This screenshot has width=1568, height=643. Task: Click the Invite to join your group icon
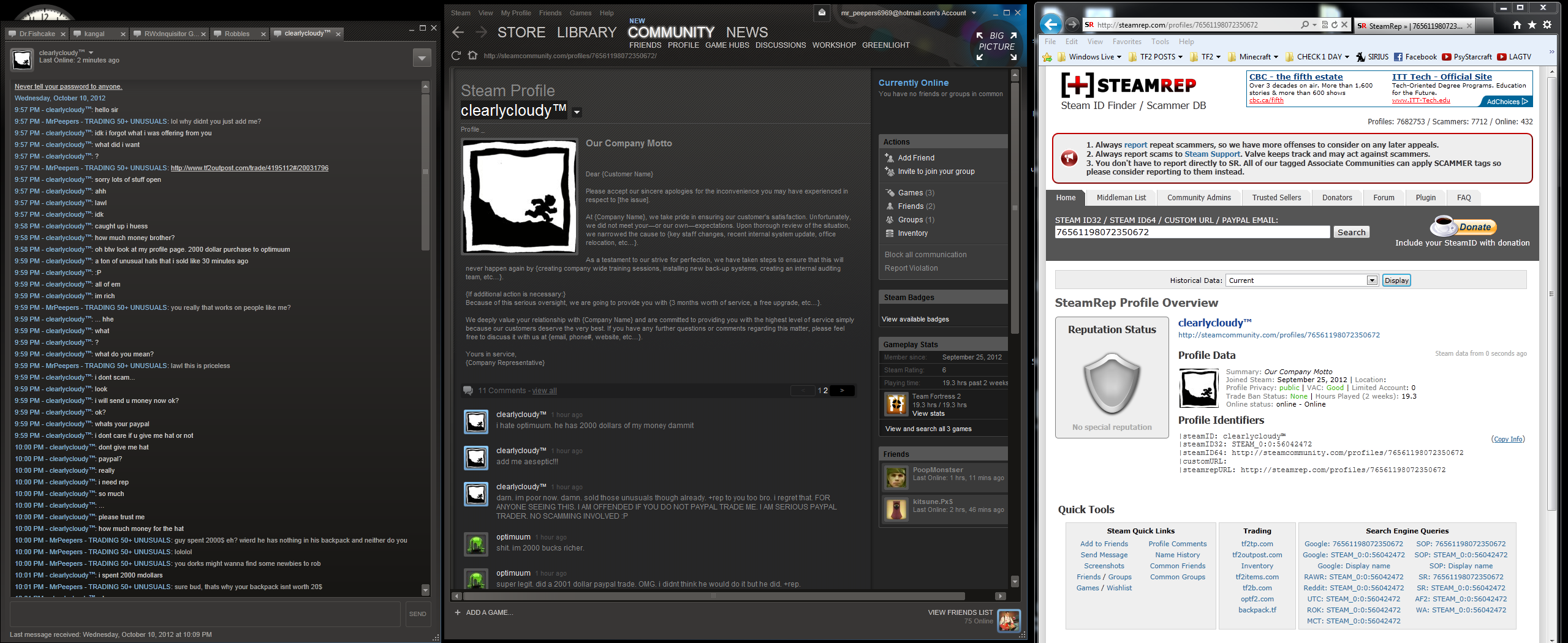(890, 171)
